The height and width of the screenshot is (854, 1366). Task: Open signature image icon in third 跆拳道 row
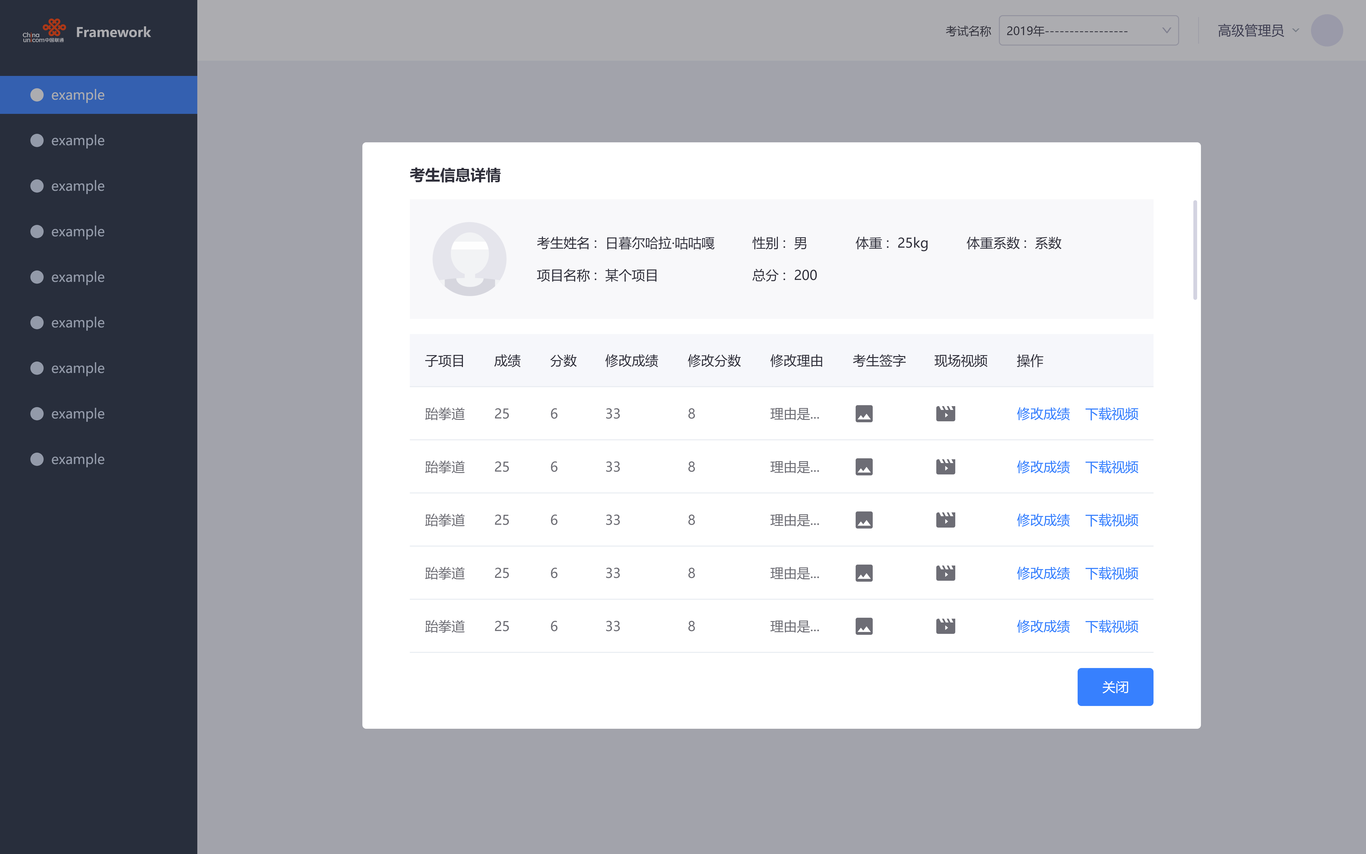pos(864,520)
